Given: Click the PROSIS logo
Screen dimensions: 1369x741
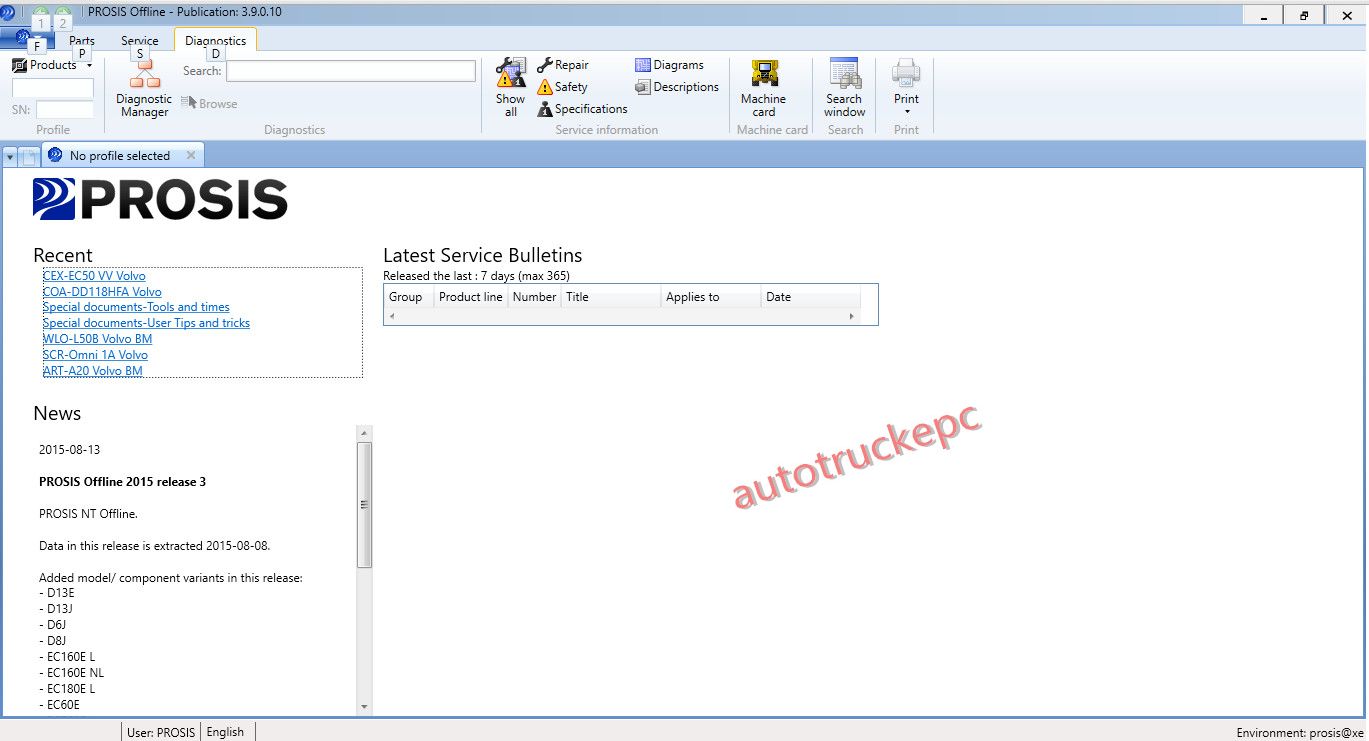Looking at the screenshot, I should click(160, 199).
